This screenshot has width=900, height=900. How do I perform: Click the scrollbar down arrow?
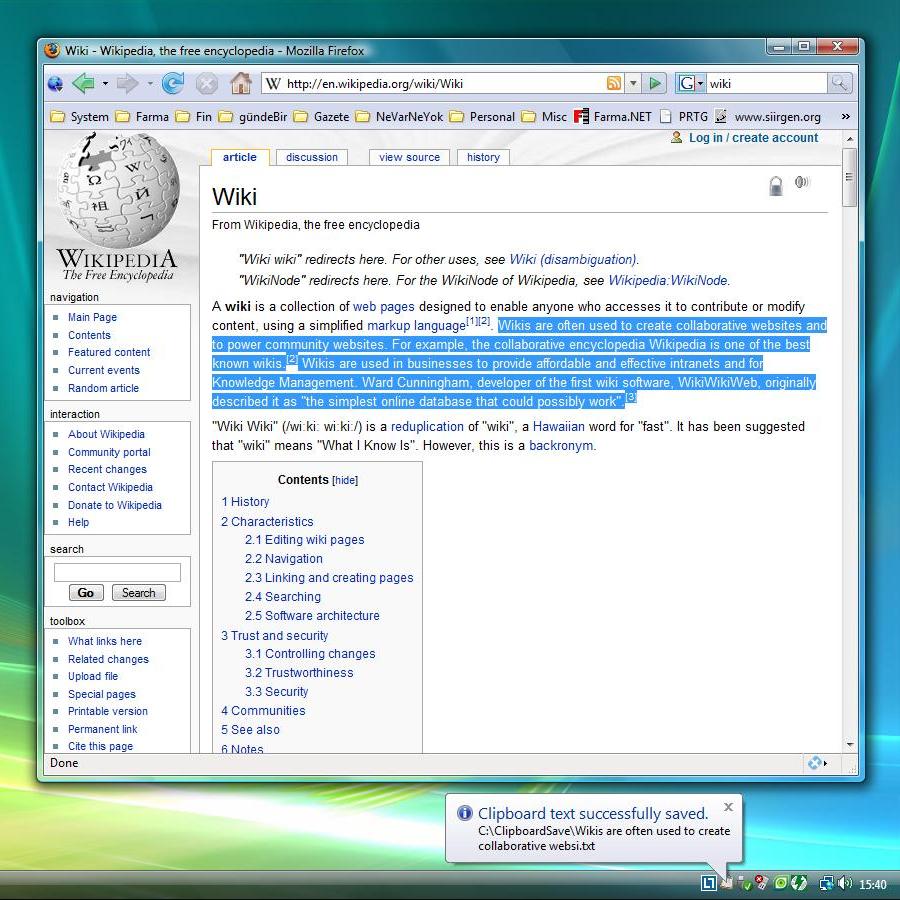(849, 744)
